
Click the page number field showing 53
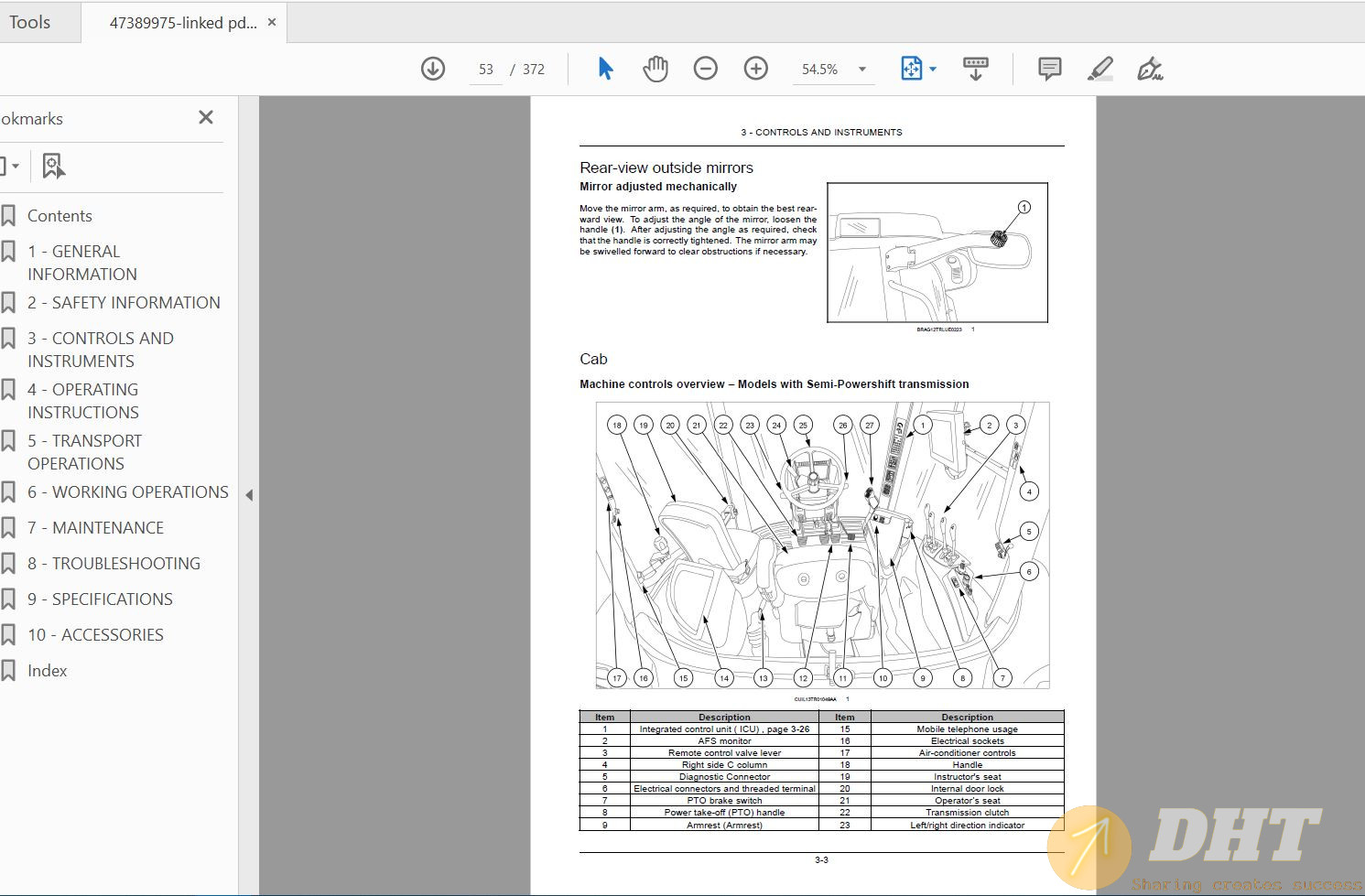pos(485,70)
